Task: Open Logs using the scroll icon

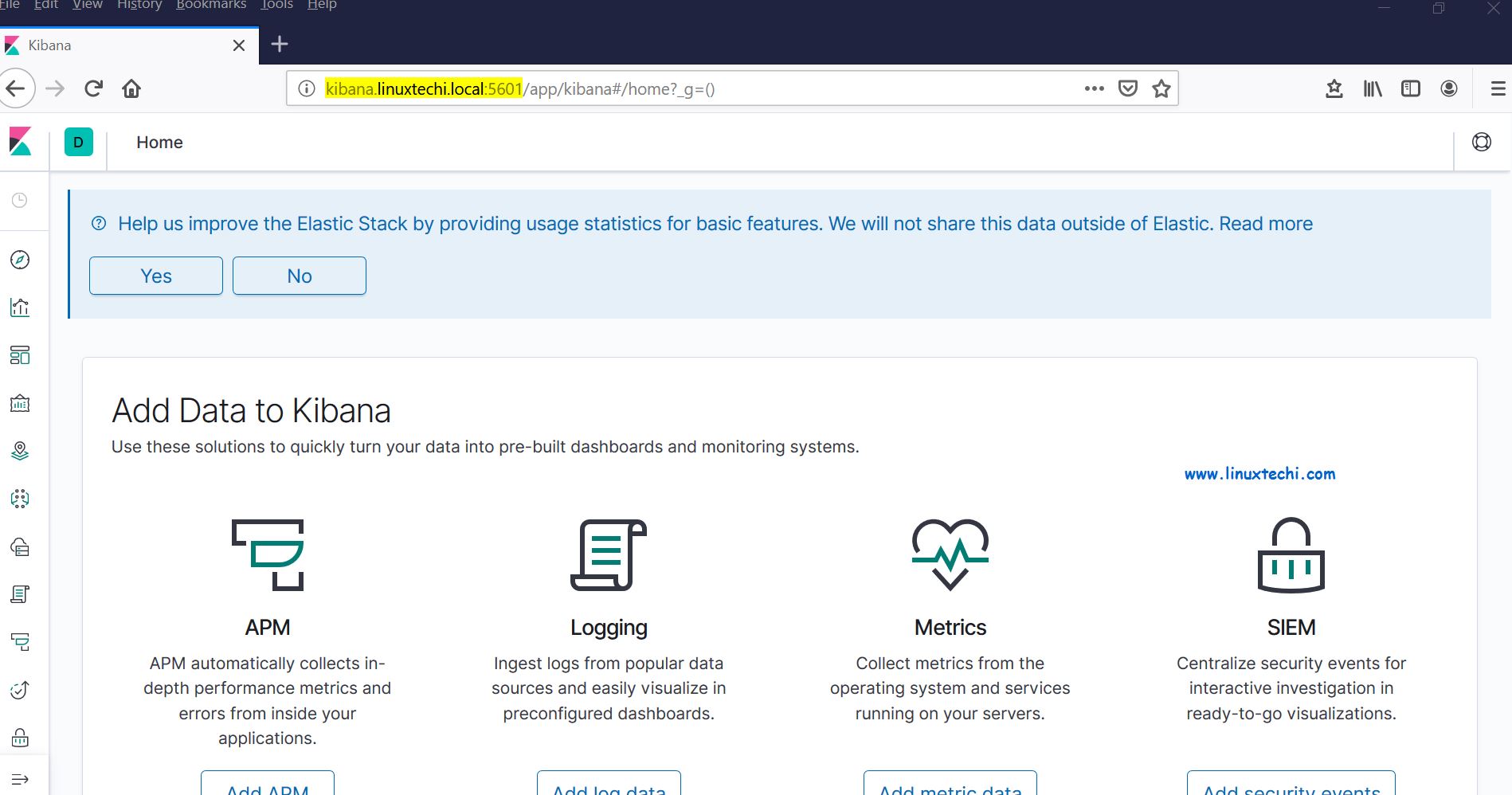Action: click(x=19, y=594)
